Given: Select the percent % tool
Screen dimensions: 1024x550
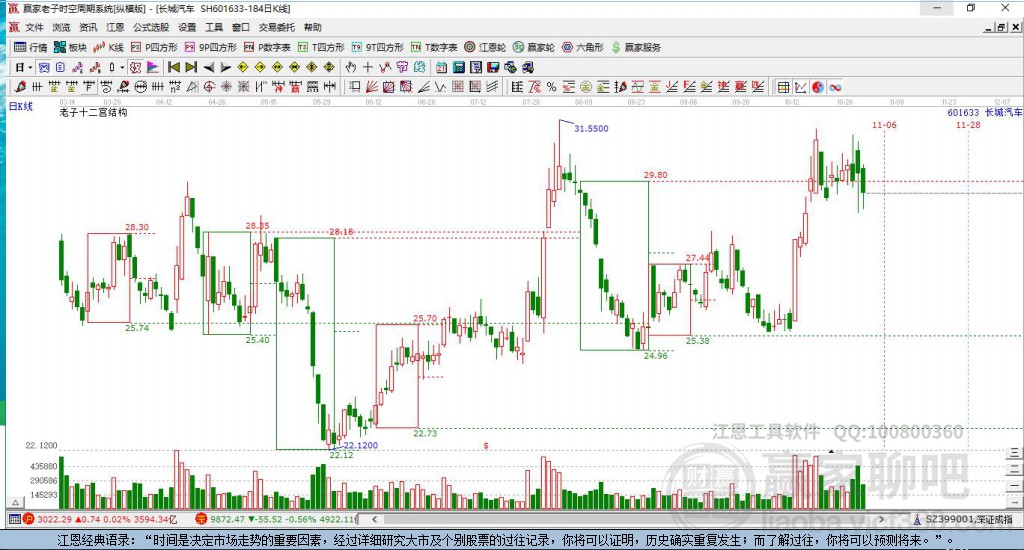Looking at the screenshot, I should click(551, 87).
